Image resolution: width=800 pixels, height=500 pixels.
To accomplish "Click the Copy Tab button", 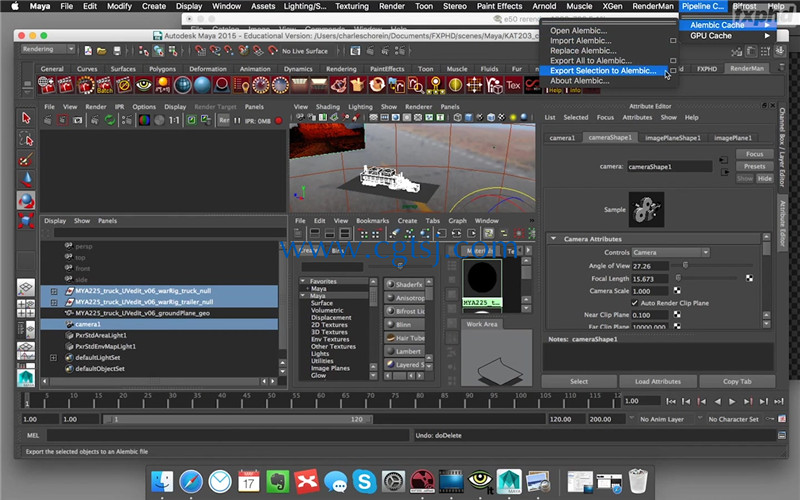I will click(x=737, y=382).
